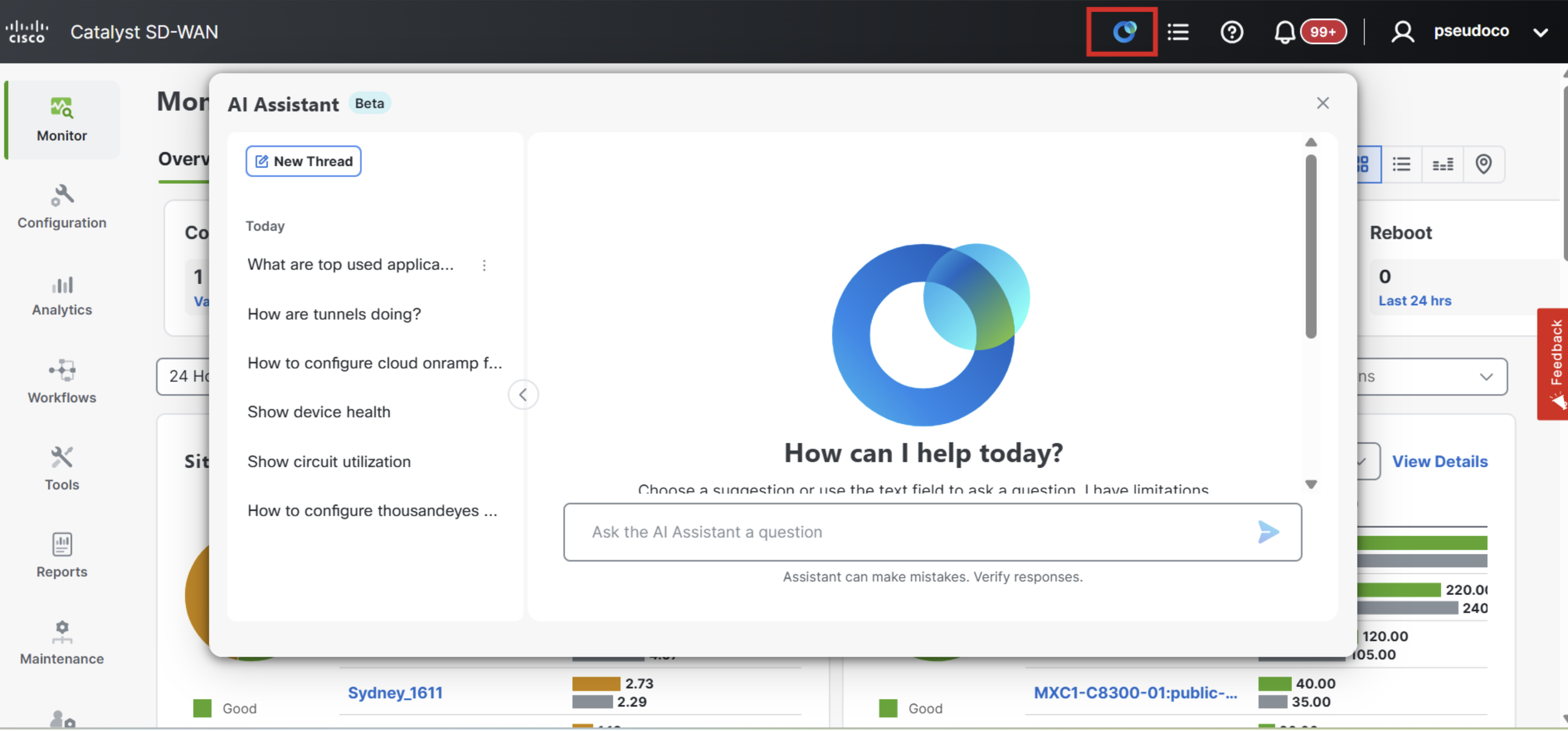Click the AI Assistant scrollbar down arrow
The height and width of the screenshot is (731, 1568).
click(1311, 485)
